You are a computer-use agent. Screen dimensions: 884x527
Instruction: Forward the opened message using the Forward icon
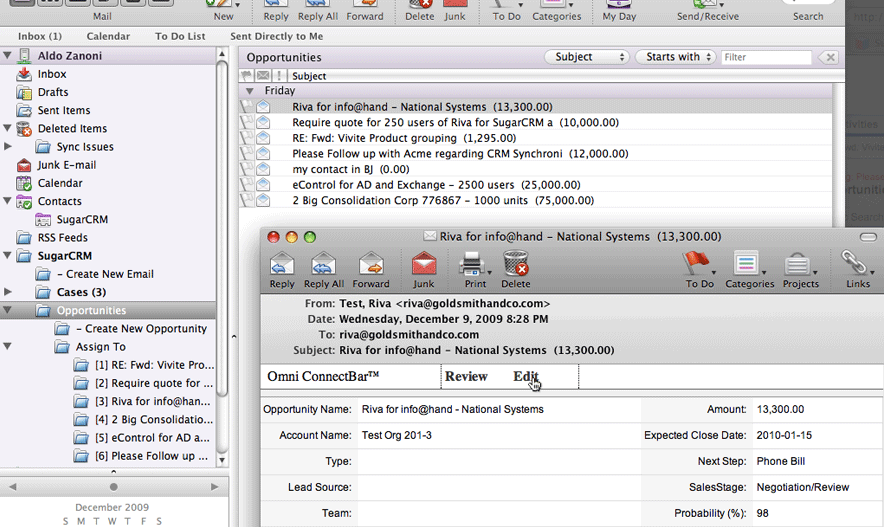(x=370, y=266)
